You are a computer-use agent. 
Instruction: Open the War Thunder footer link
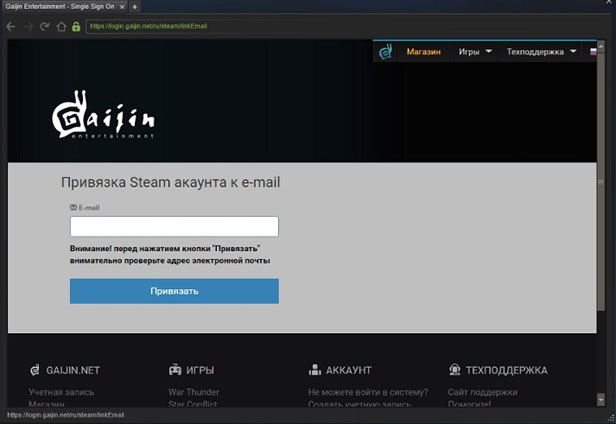pos(194,392)
